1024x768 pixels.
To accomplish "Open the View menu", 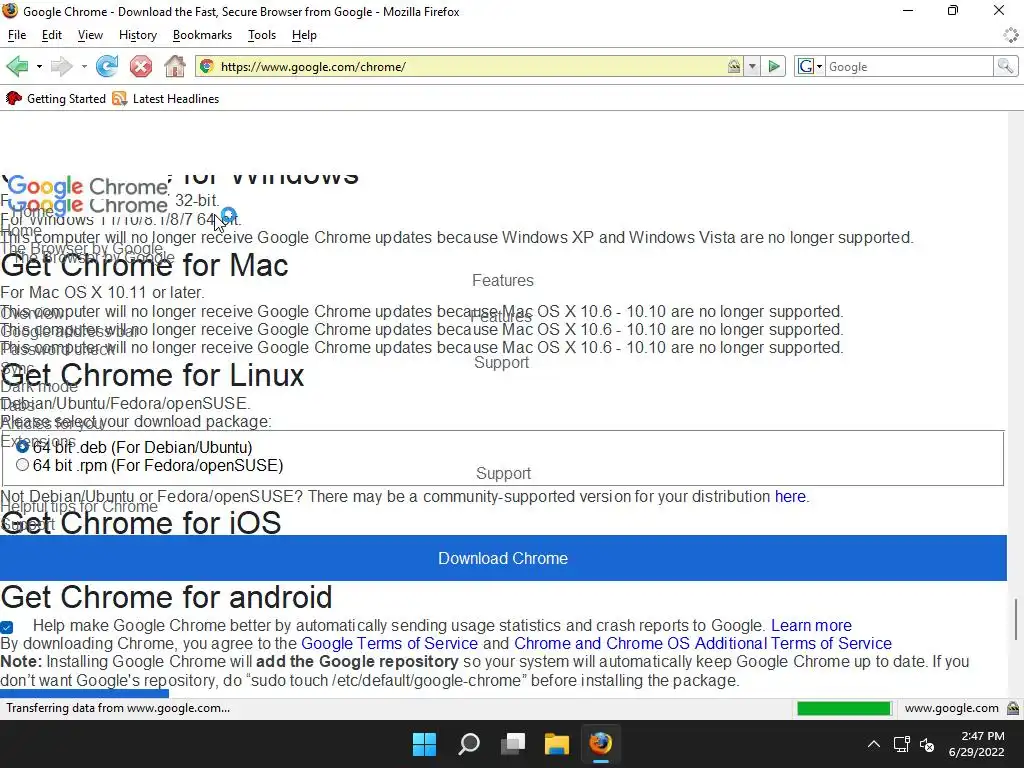I will coord(90,35).
